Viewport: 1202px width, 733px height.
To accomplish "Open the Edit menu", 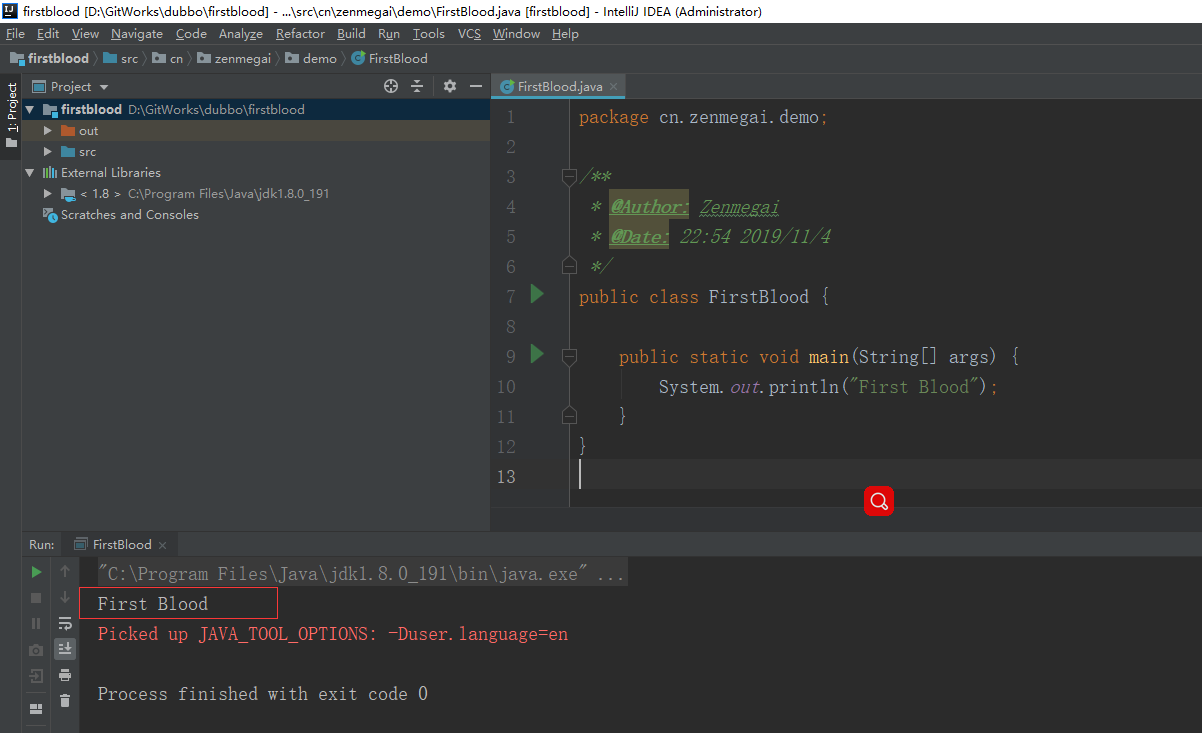I will click(48, 33).
